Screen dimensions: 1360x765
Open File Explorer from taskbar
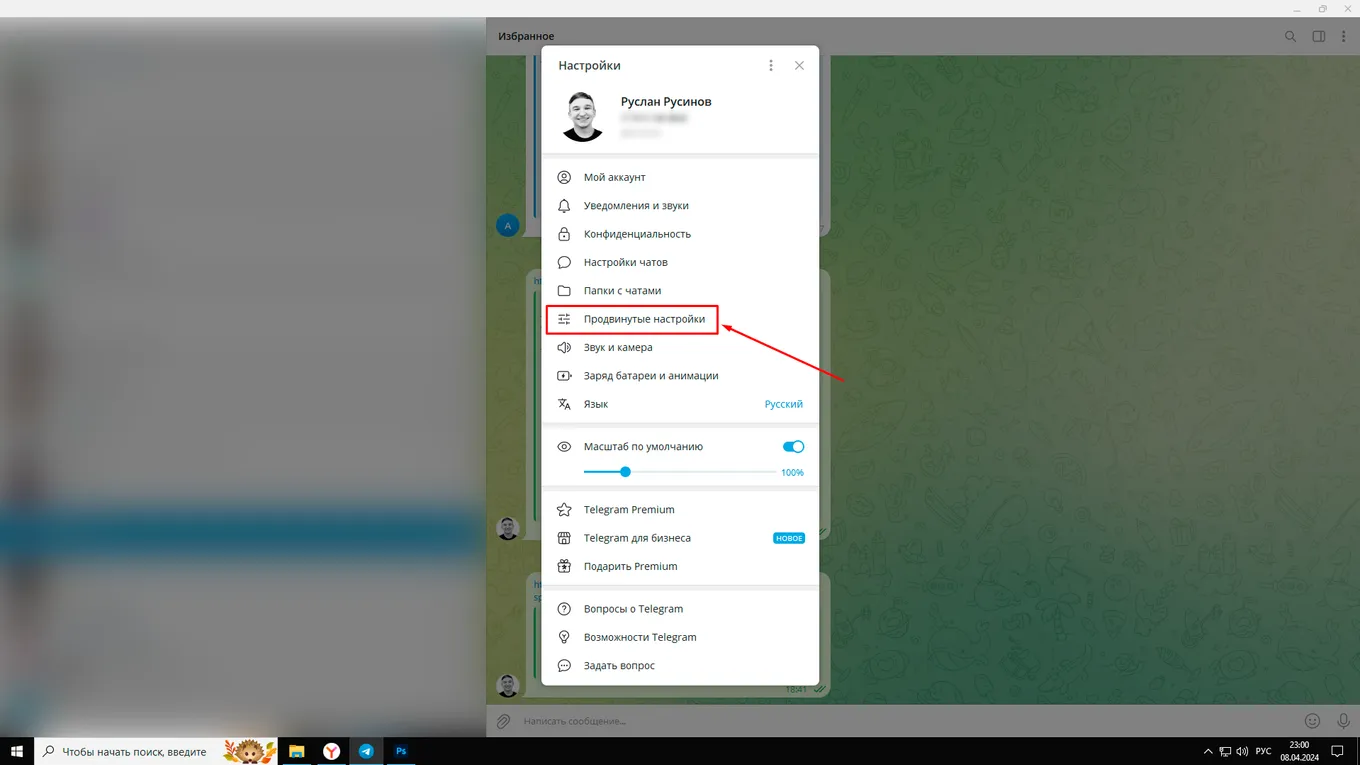pyautogui.click(x=297, y=751)
